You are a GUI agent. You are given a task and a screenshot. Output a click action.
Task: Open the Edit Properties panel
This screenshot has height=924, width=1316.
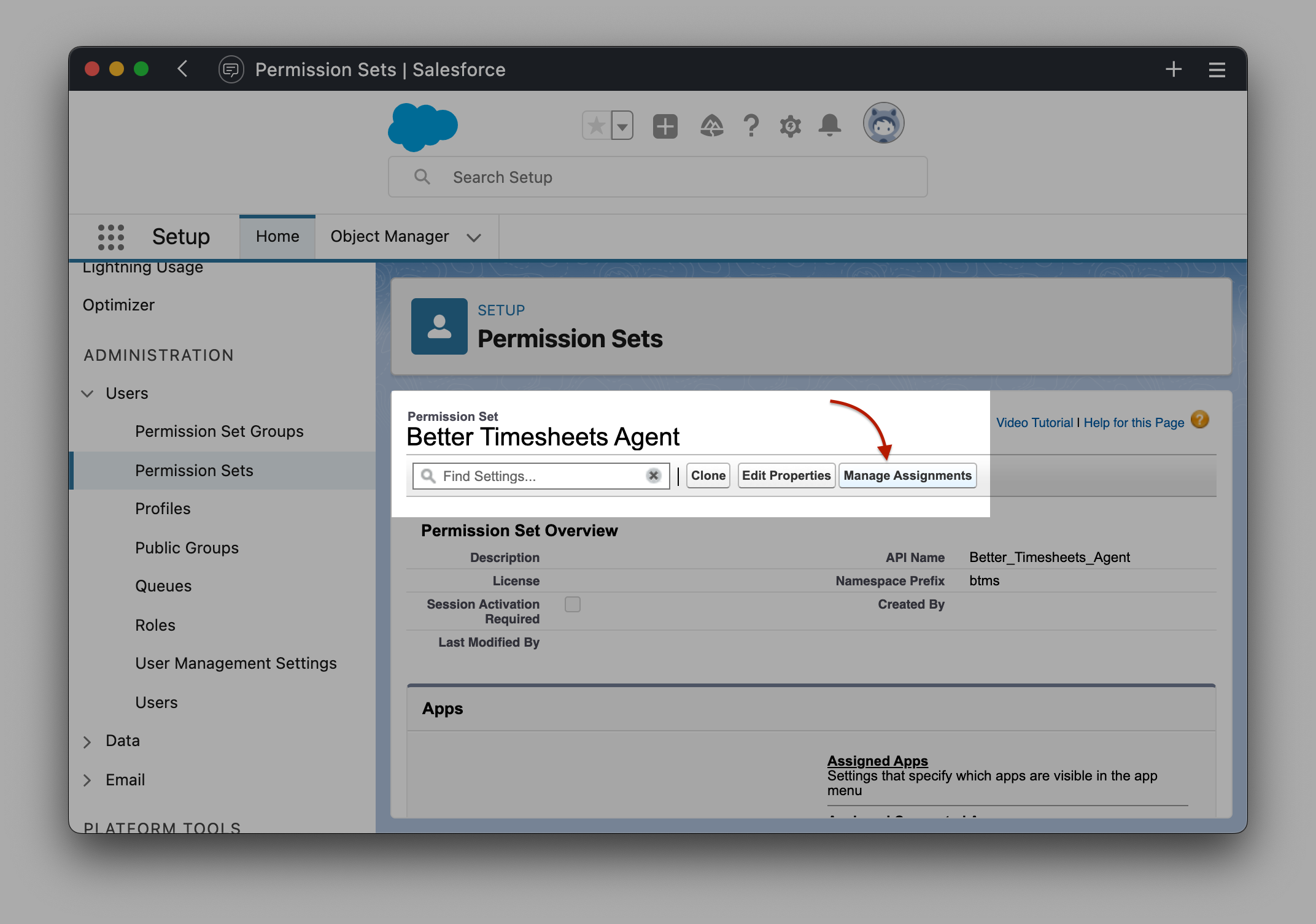[785, 475]
